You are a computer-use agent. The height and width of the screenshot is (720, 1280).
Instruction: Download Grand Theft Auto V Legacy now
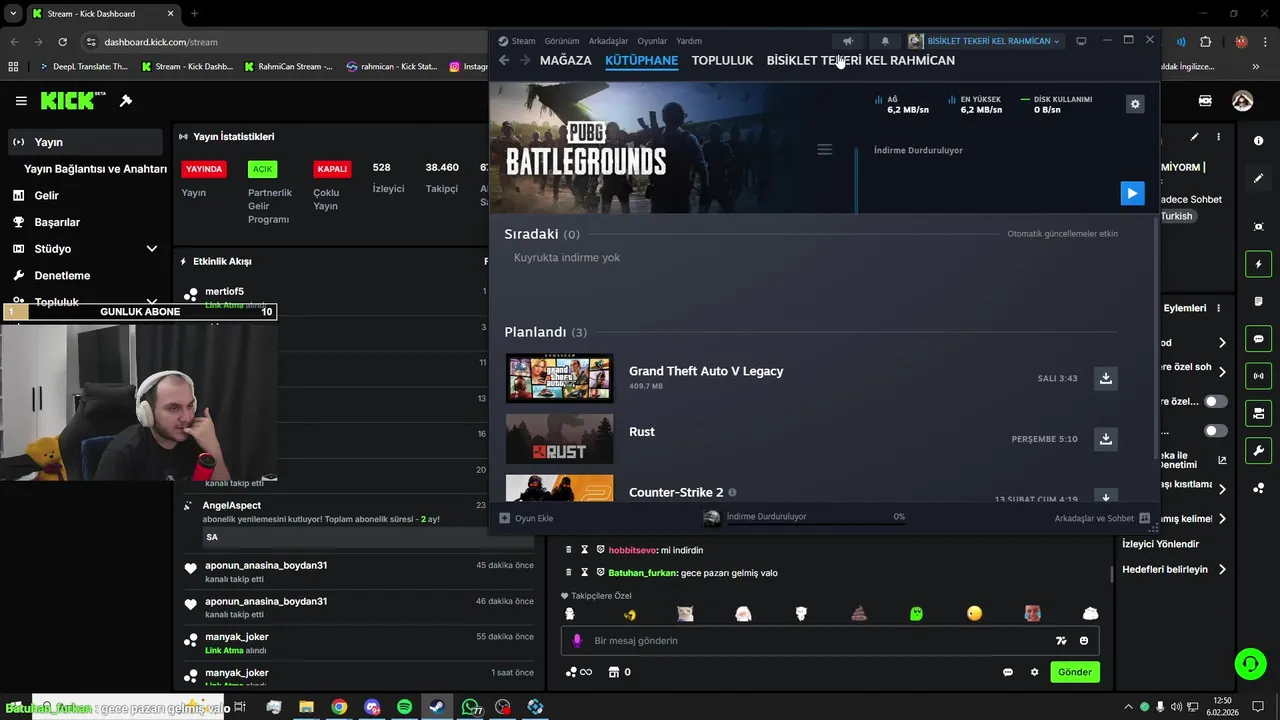coord(1105,378)
